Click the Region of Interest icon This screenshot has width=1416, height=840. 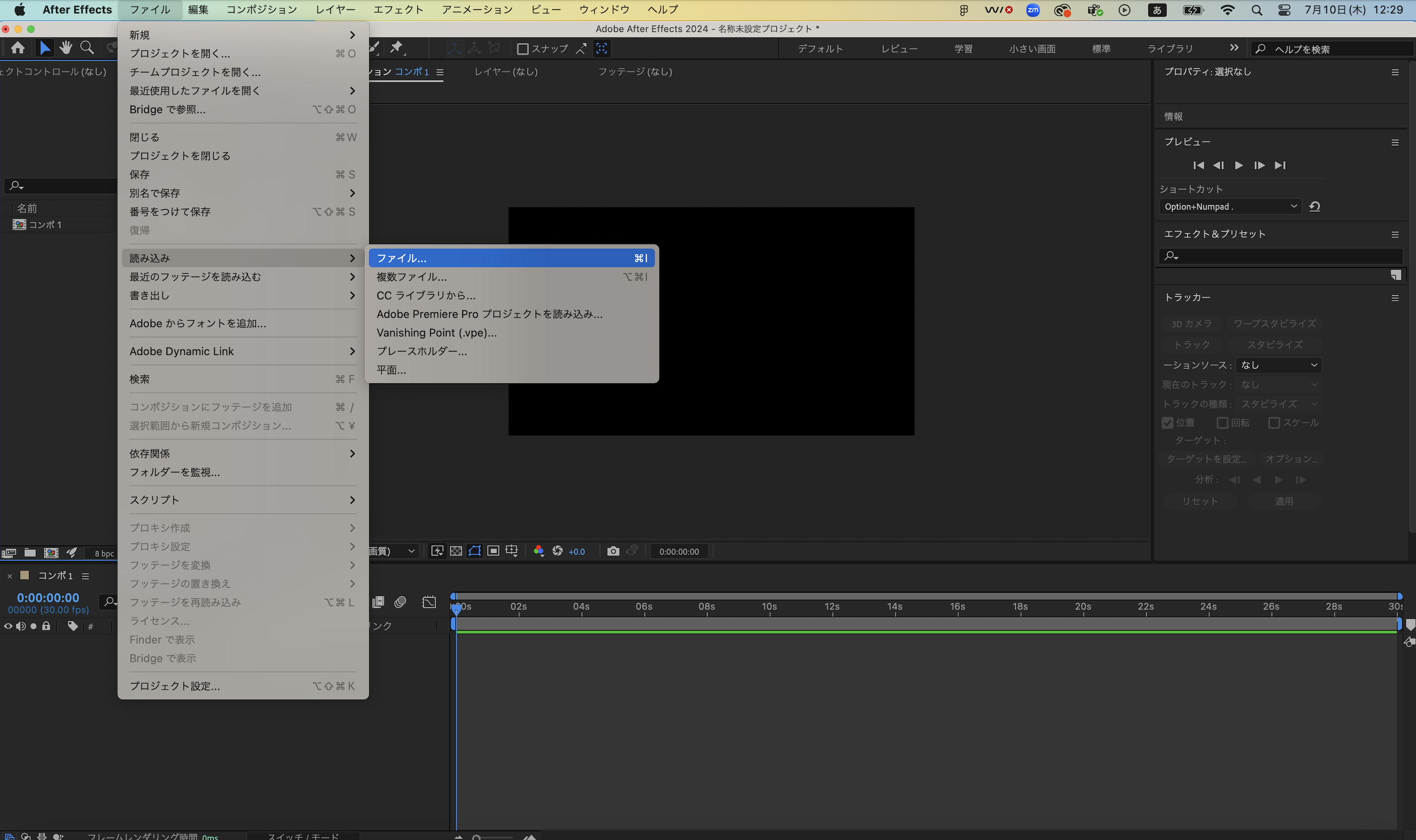(493, 551)
